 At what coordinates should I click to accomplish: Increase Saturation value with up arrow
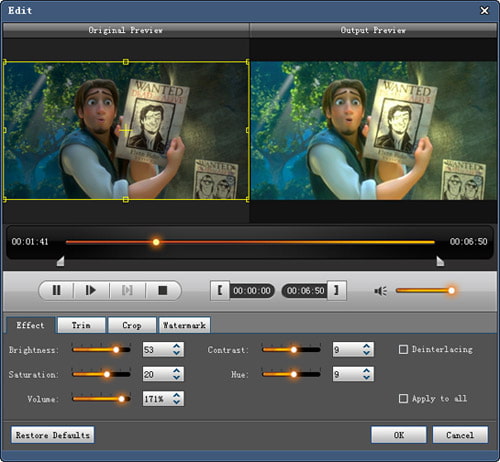[177, 371]
